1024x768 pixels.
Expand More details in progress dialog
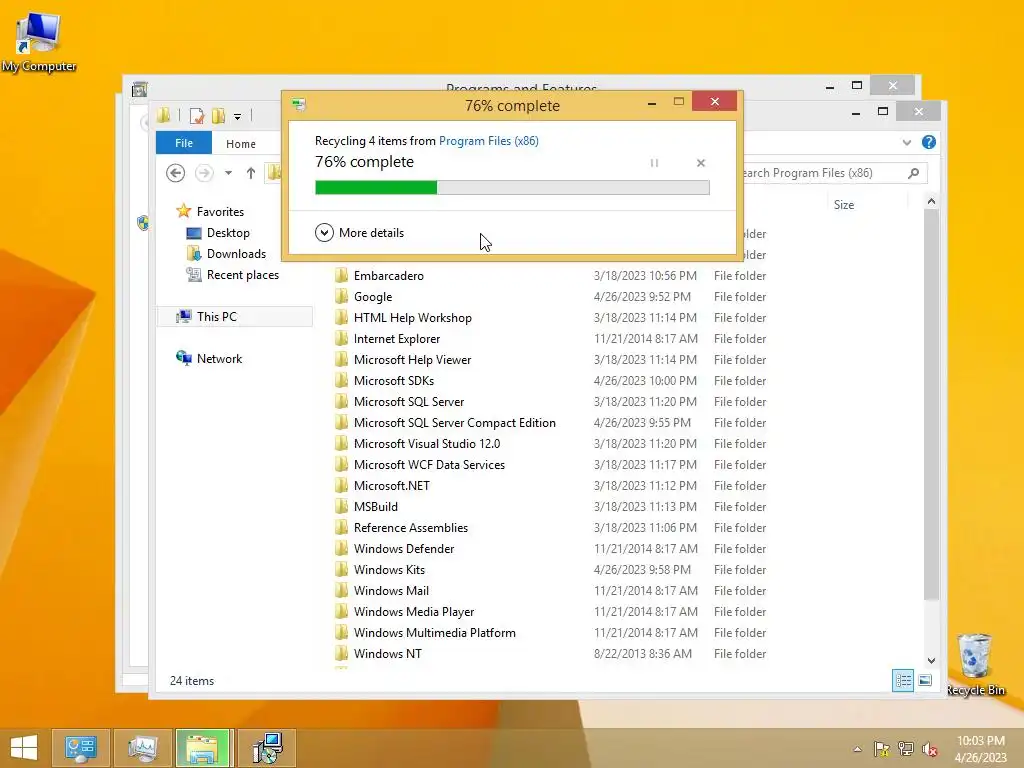click(x=359, y=232)
